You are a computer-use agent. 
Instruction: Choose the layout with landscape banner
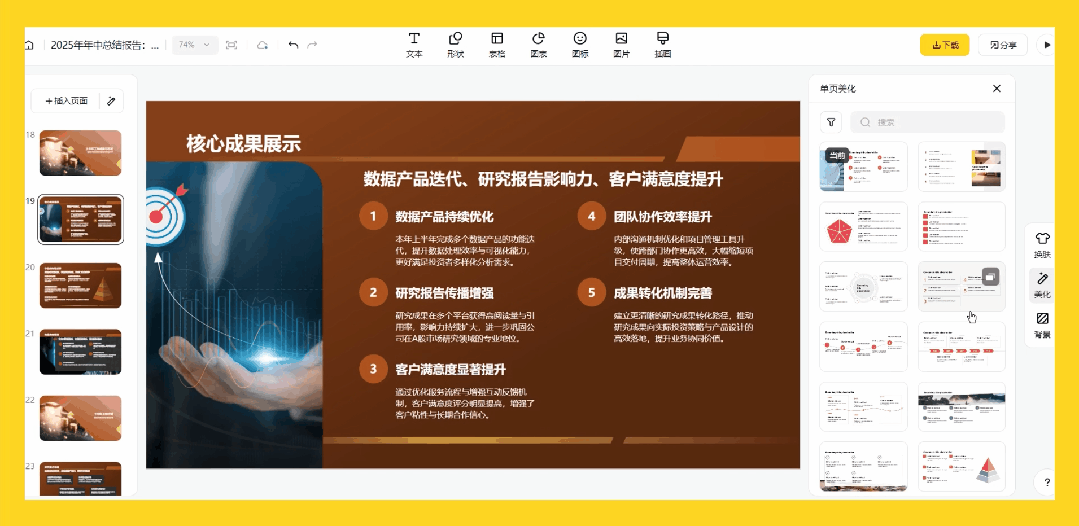[962, 407]
